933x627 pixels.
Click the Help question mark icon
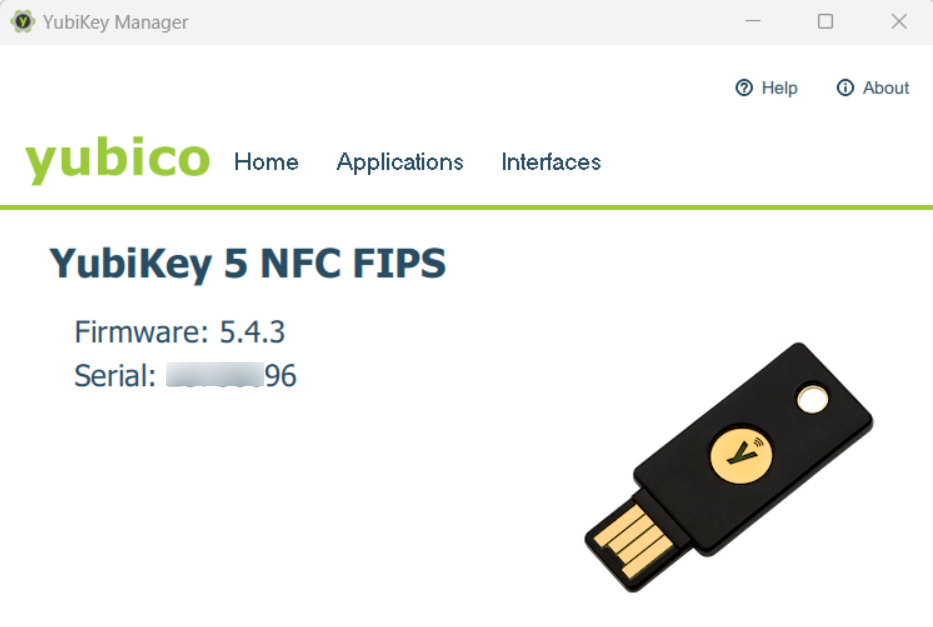click(x=744, y=88)
